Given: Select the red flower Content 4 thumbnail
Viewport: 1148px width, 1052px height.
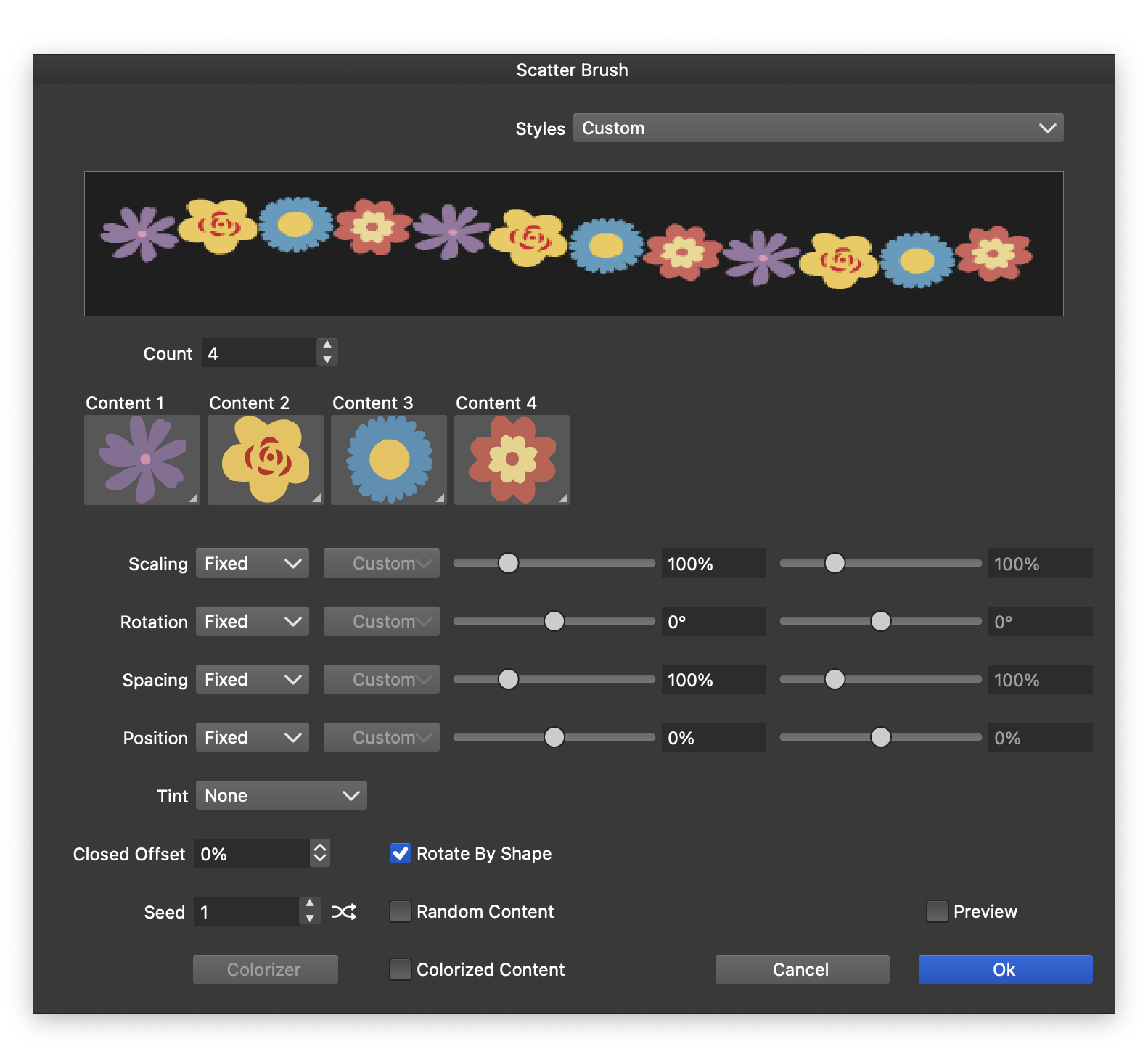Looking at the screenshot, I should coord(512,460).
